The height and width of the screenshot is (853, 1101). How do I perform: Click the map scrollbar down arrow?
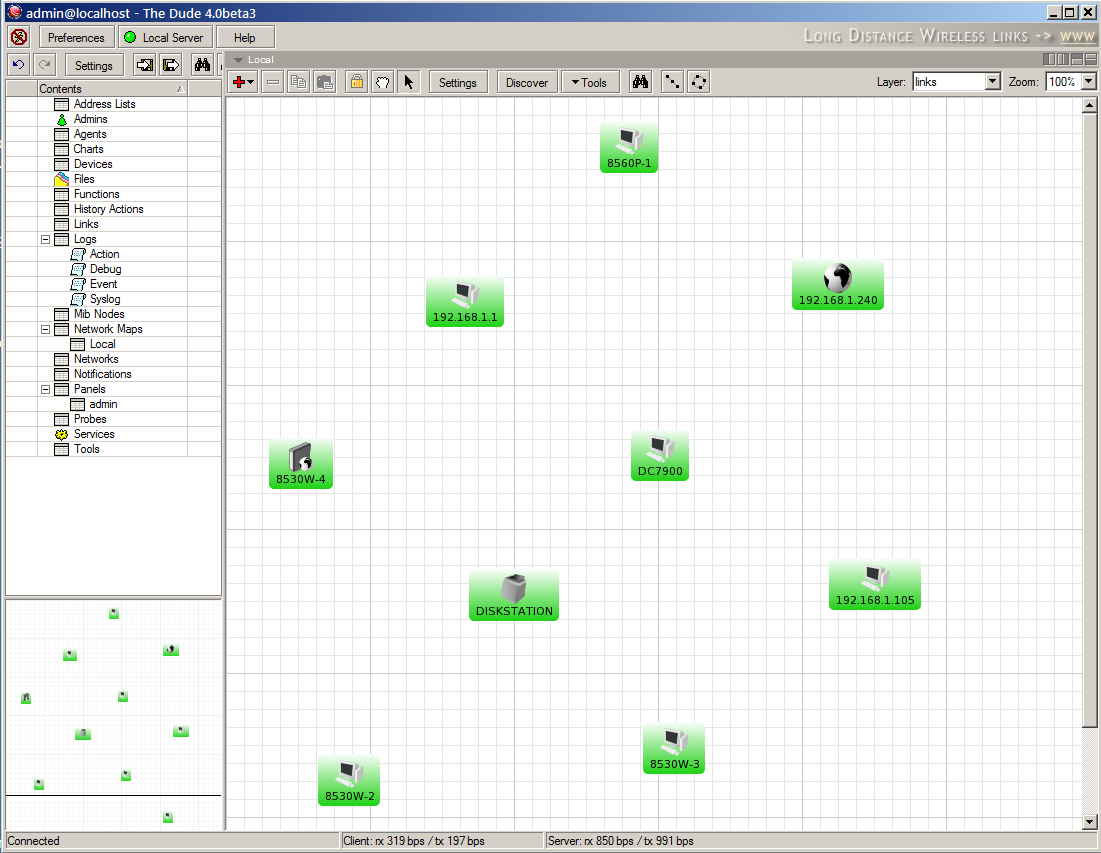(1089, 821)
